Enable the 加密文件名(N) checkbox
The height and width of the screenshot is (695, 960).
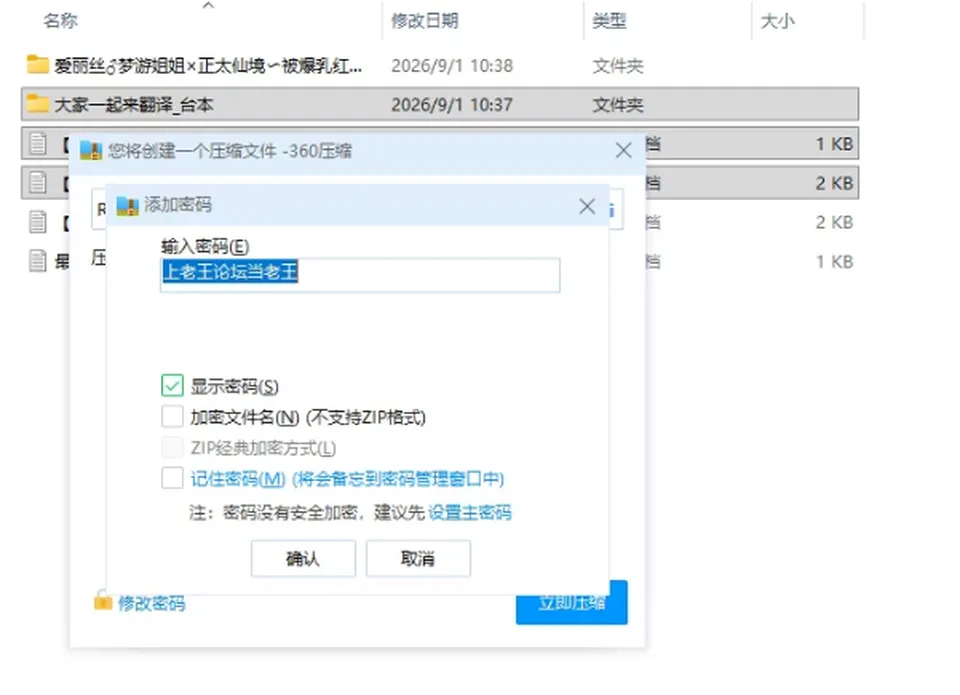click(173, 416)
